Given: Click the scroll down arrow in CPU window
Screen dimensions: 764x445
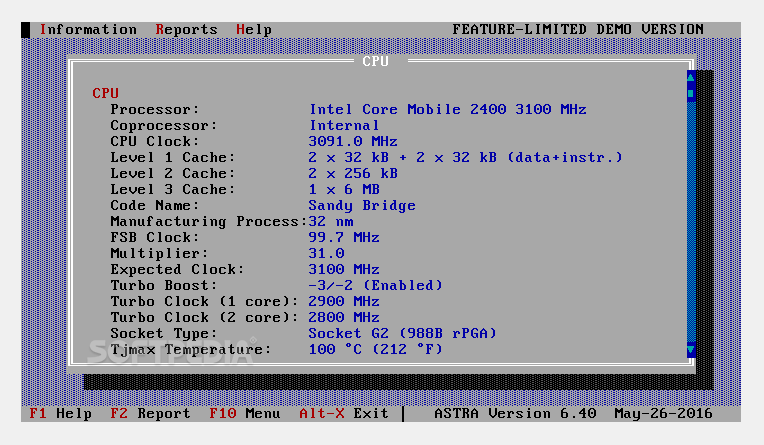Looking at the screenshot, I should click(x=690, y=349).
